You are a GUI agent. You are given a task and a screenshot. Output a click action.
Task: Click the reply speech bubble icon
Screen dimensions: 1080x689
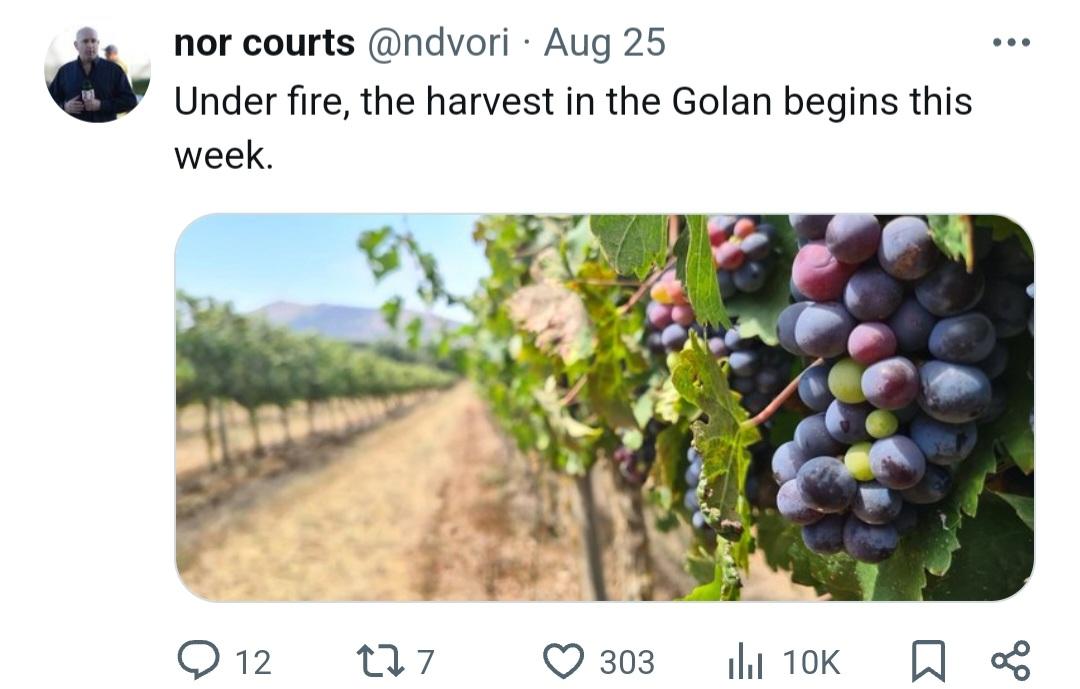[x=198, y=660]
